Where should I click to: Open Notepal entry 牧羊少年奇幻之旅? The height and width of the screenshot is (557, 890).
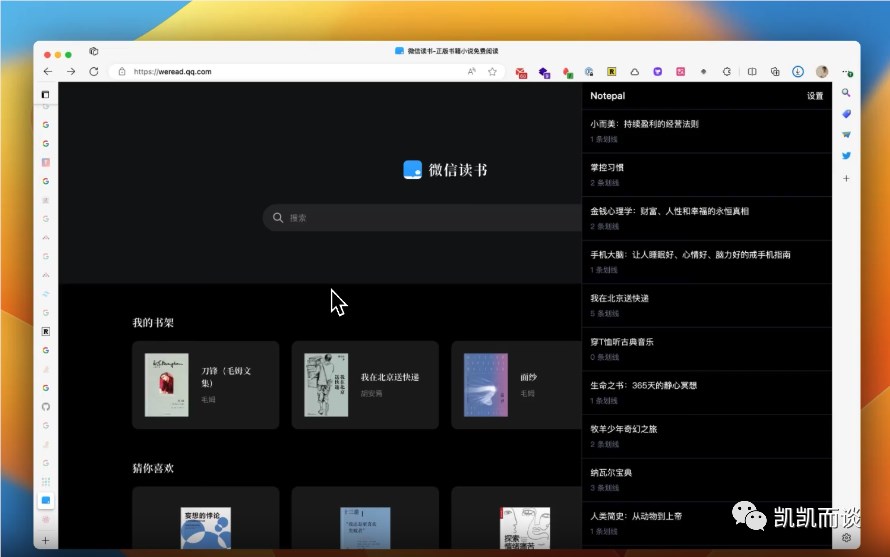(x=707, y=437)
